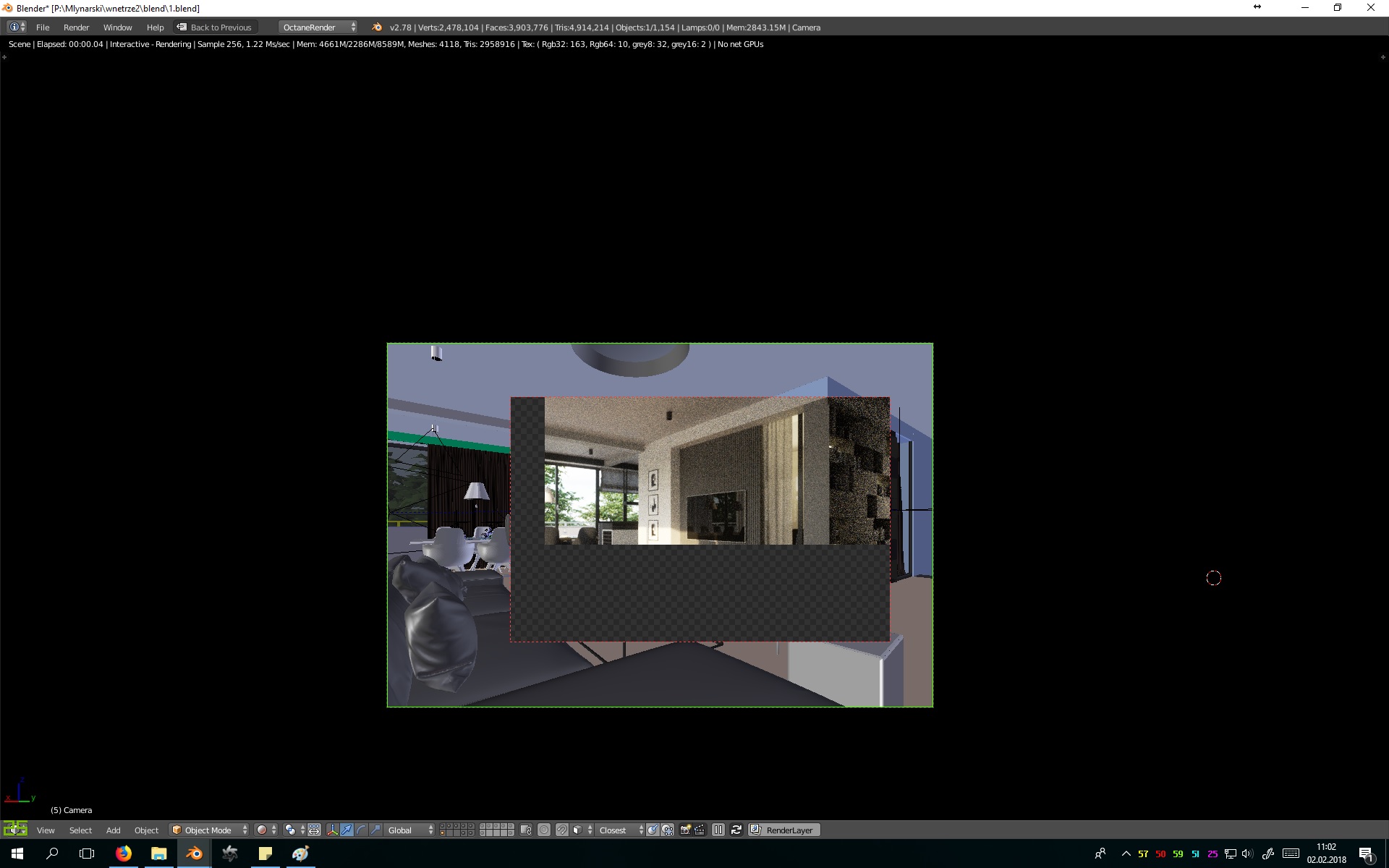Viewport: 1389px width, 868px height.
Task: Click the refresh render arrows icon
Action: 736,830
